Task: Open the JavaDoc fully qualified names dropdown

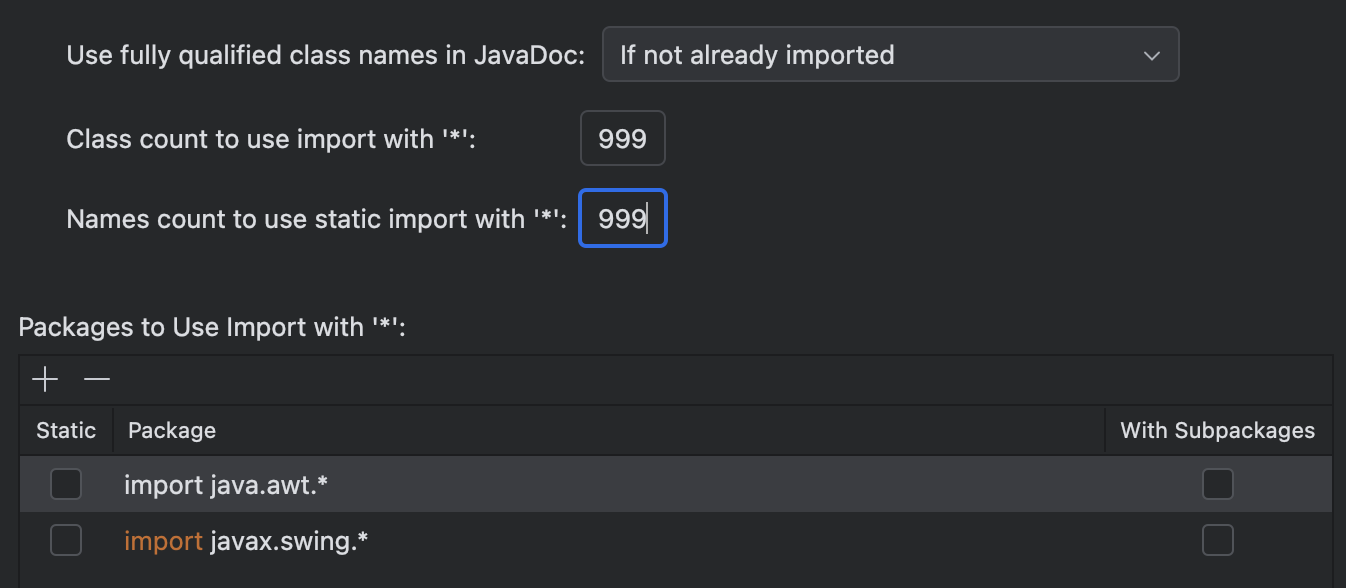Action: (x=890, y=54)
